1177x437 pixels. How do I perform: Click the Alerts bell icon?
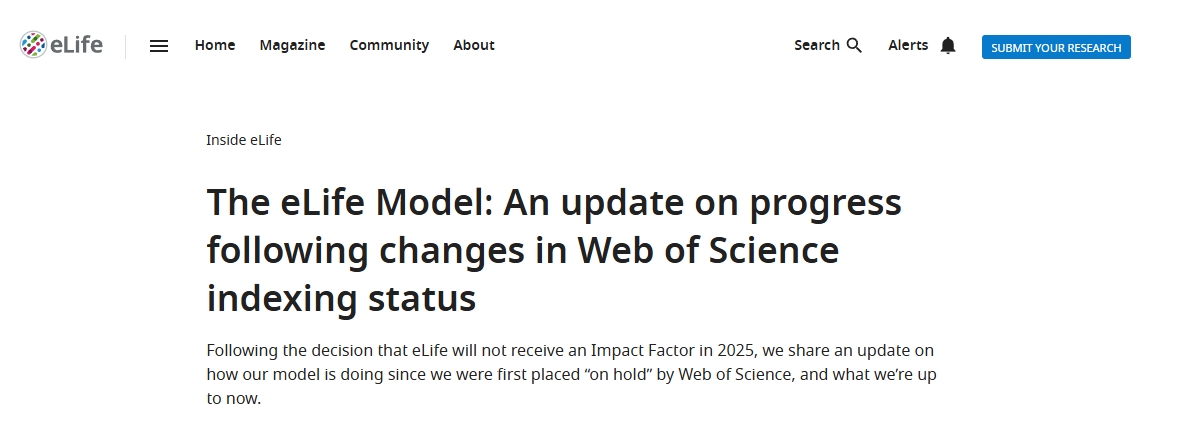pyautogui.click(x=948, y=46)
